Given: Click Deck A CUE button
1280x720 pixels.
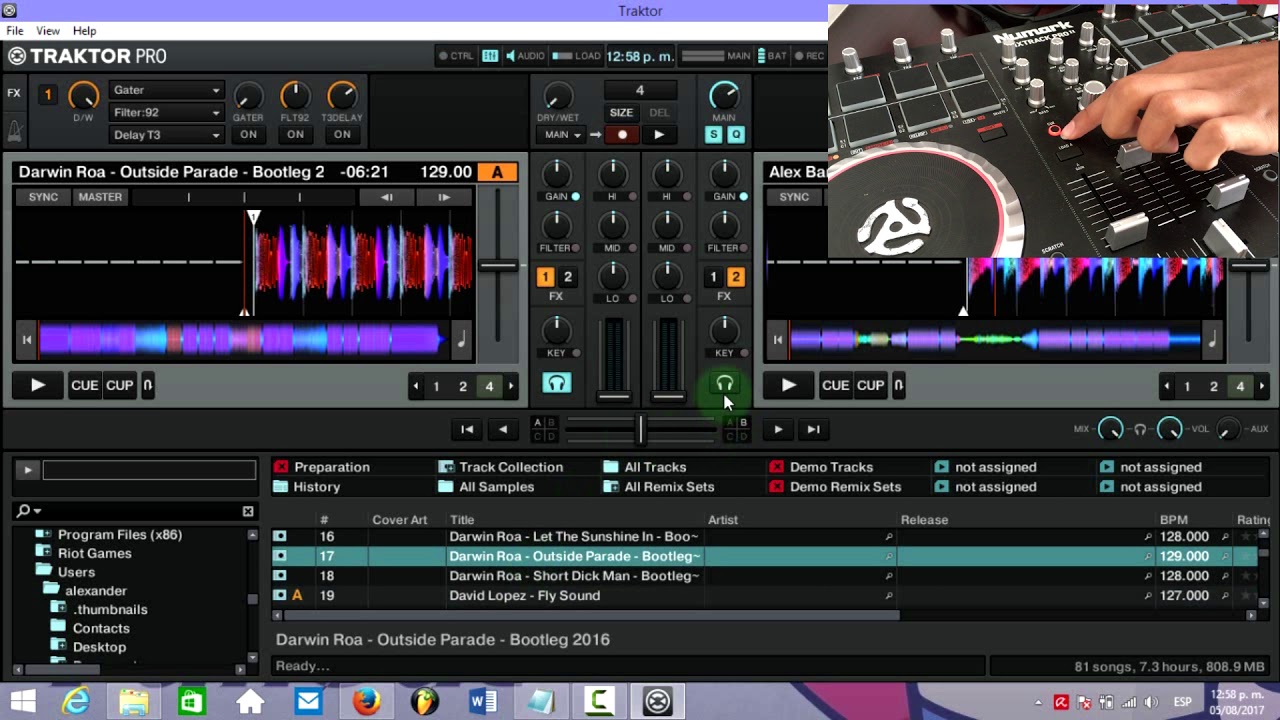Looking at the screenshot, I should tap(84, 385).
